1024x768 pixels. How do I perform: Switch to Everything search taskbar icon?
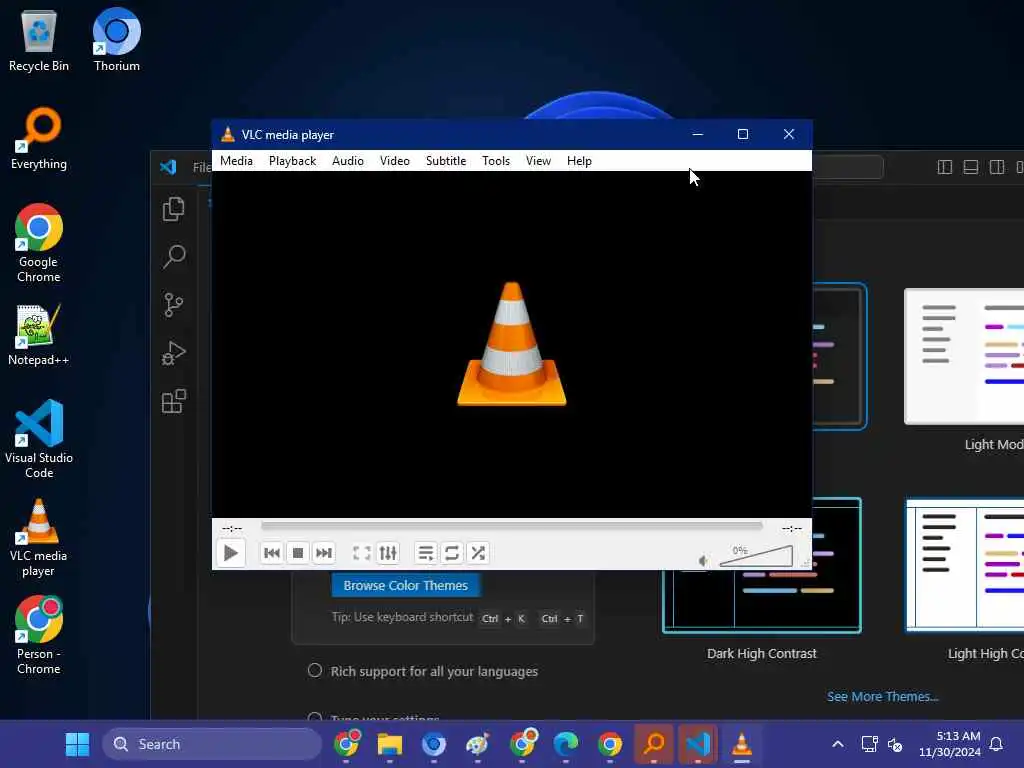(654, 744)
